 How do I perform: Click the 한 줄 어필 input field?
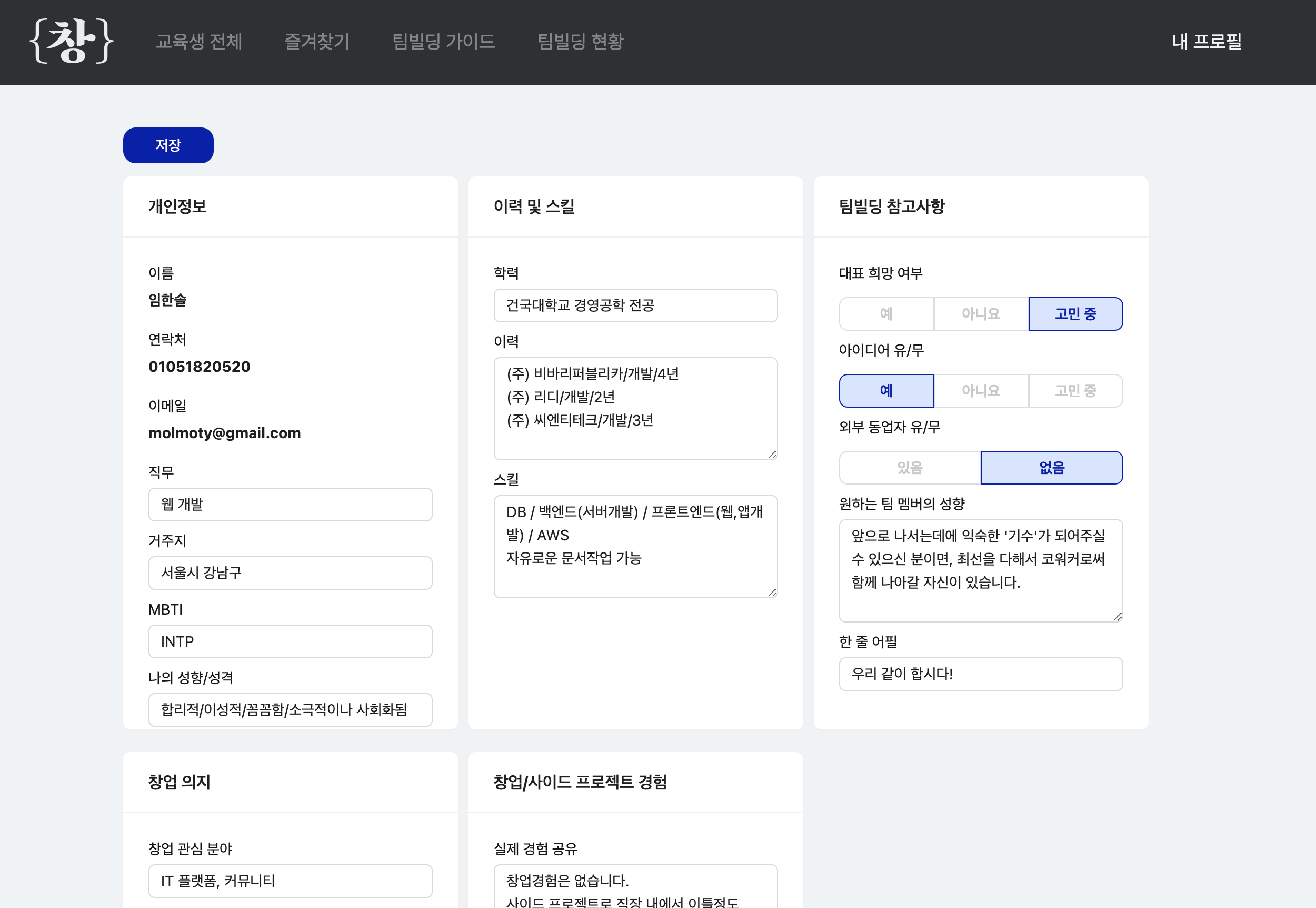981,674
